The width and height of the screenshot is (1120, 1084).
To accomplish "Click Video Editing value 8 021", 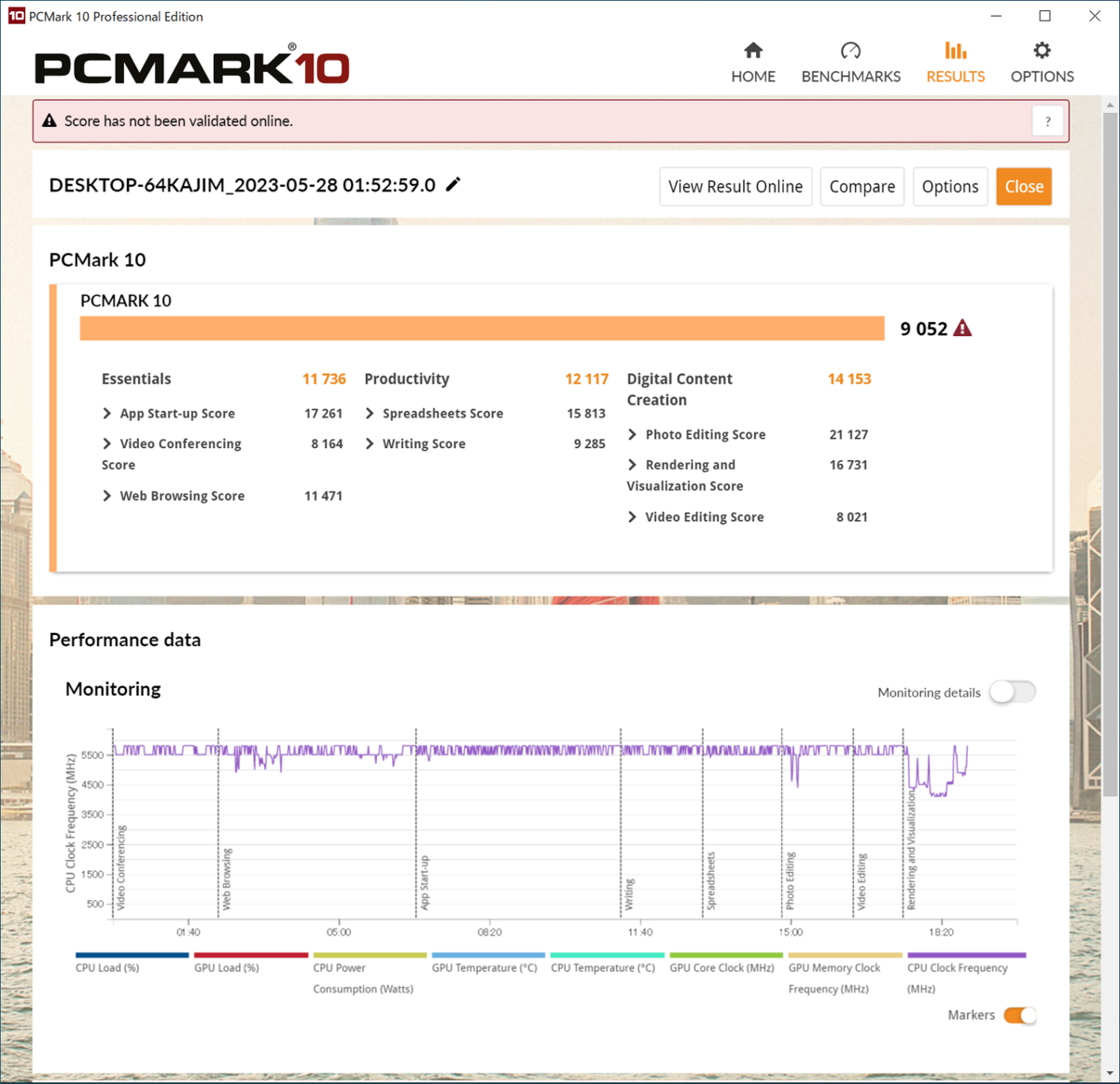I will point(852,516).
